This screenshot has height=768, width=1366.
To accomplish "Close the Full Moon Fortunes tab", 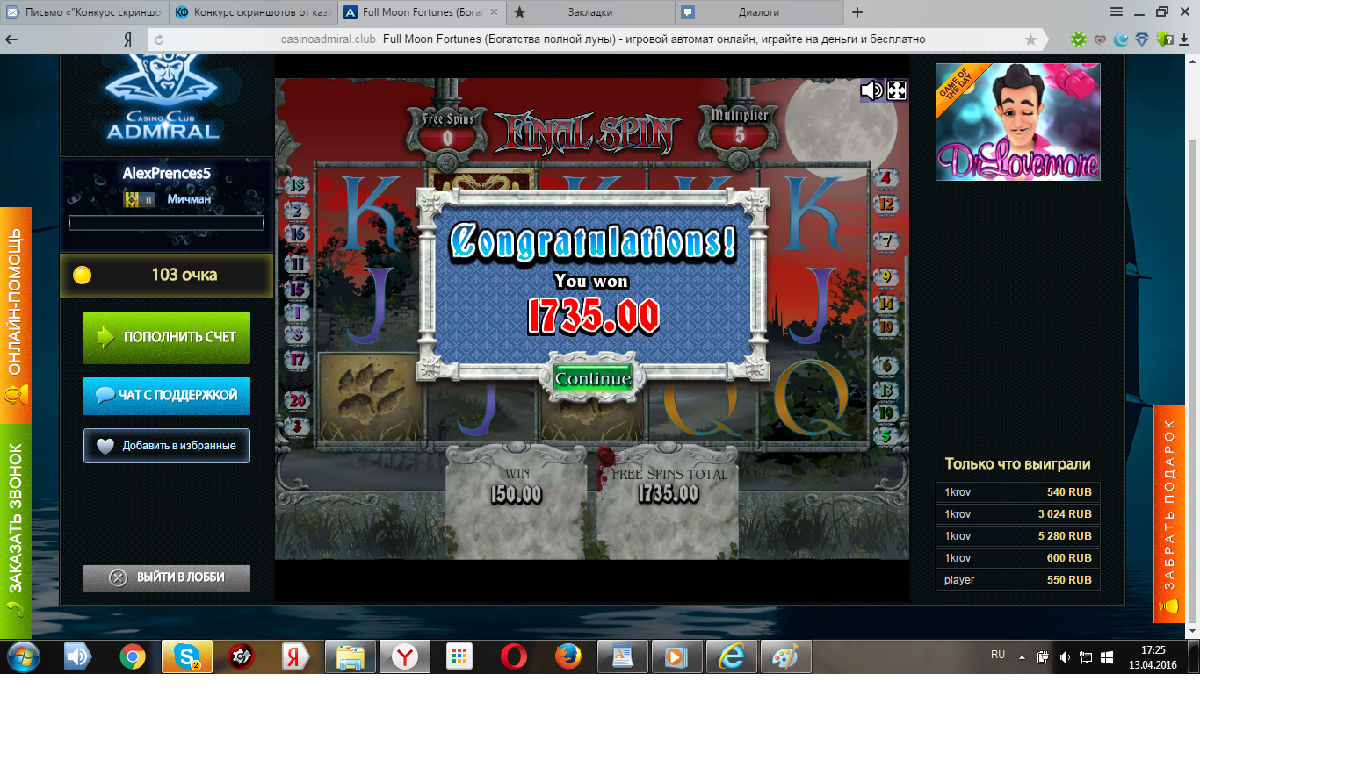I will point(494,13).
